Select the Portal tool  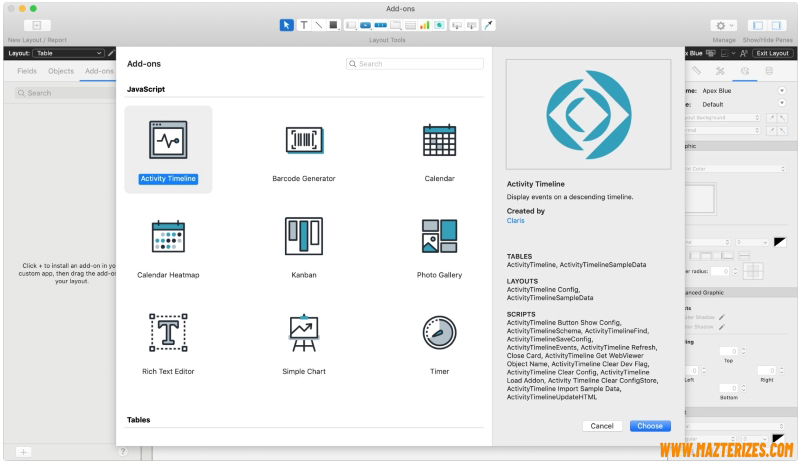click(410, 25)
